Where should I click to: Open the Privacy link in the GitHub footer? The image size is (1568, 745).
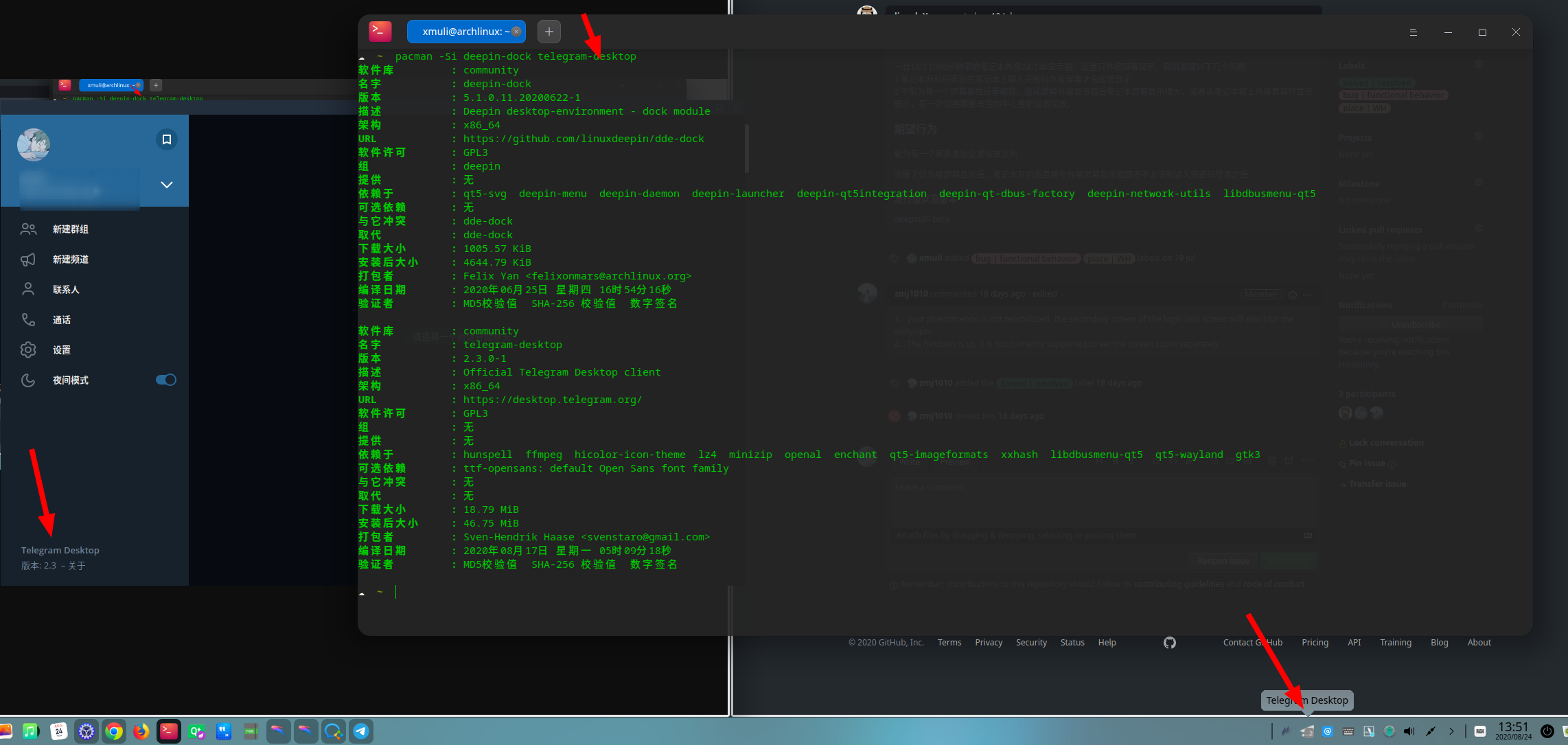pyautogui.click(x=989, y=643)
